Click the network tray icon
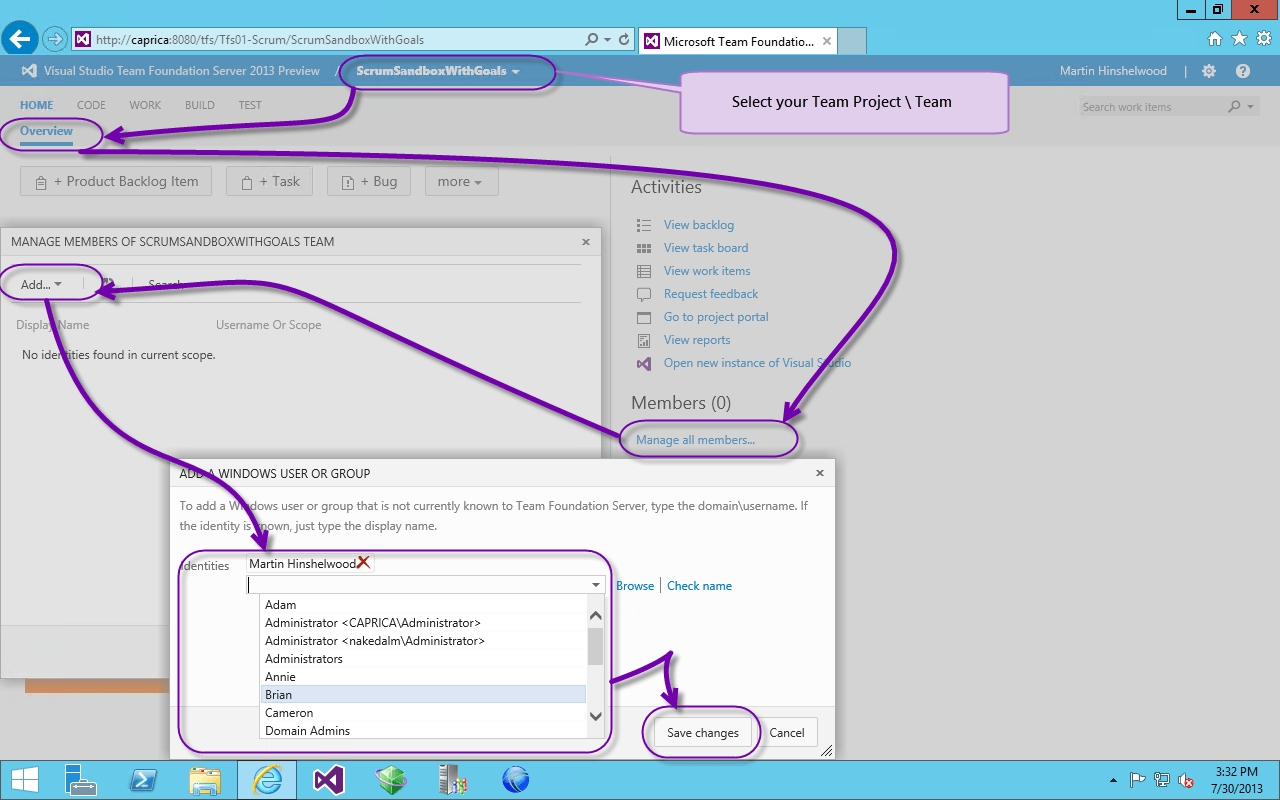This screenshot has height=800, width=1280. [x=1162, y=780]
